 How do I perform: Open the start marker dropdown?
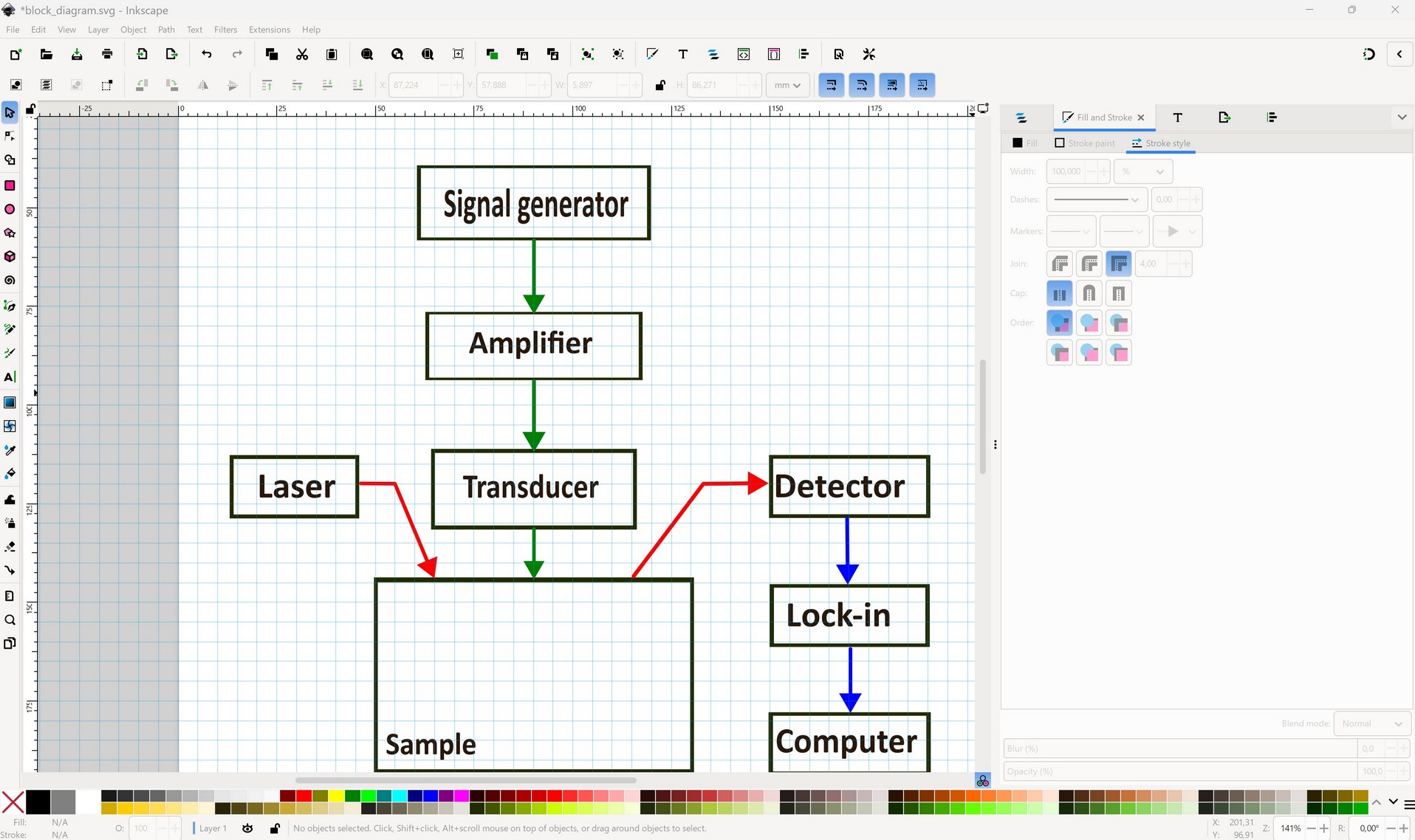(1071, 231)
